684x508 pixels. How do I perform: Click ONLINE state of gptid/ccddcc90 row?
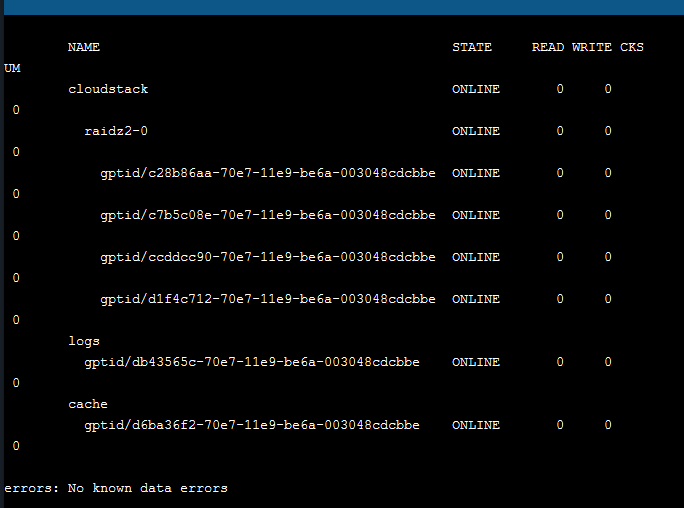pyautogui.click(x=476, y=257)
